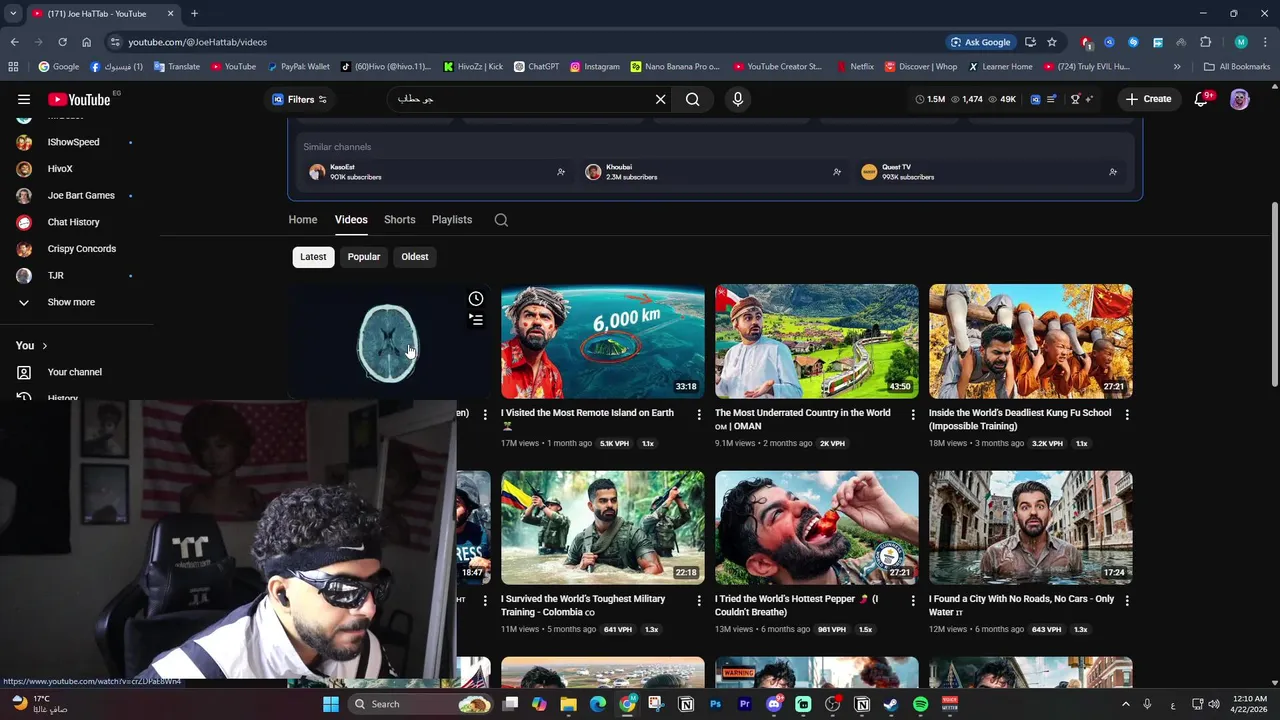This screenshot has width=1280, height=720.
Task: Open Kung Fu School video thumbnail
Action: tap(1031, 342)
